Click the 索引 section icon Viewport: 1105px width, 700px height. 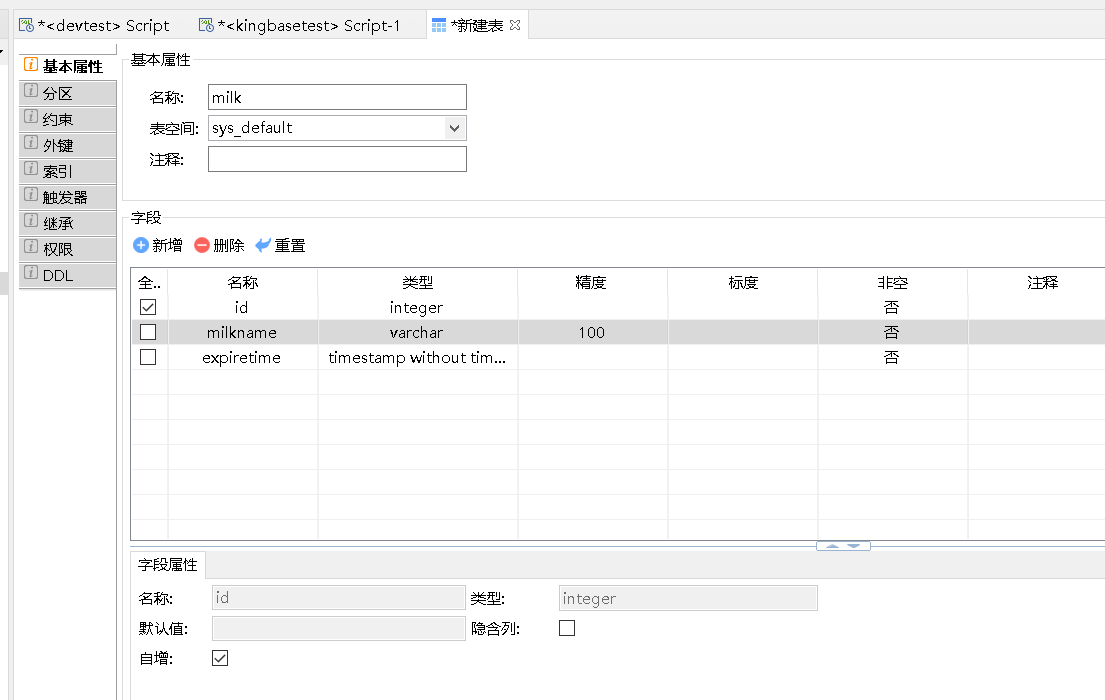31,170
